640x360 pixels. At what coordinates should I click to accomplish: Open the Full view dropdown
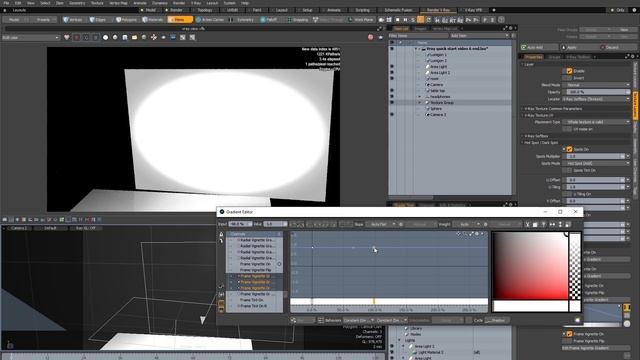[31, 38]
